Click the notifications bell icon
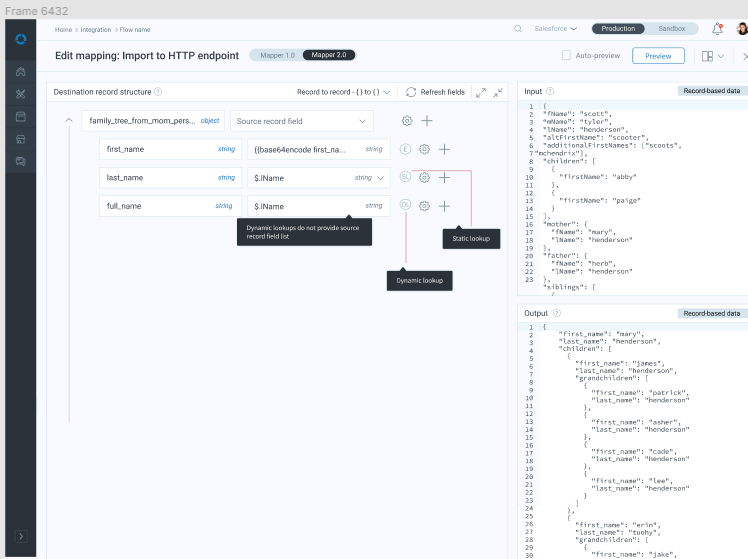The width and height of the screenshot is (748, 559). pyautogui.click(x=717, y=29)
